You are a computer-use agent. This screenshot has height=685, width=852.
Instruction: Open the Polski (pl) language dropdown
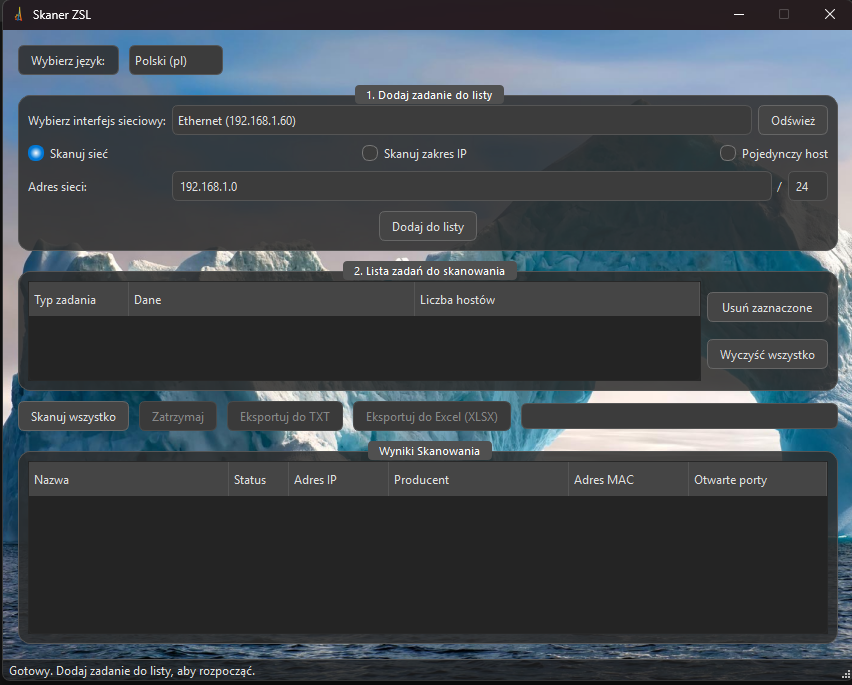pyautogui.click(x=176, y=60)
